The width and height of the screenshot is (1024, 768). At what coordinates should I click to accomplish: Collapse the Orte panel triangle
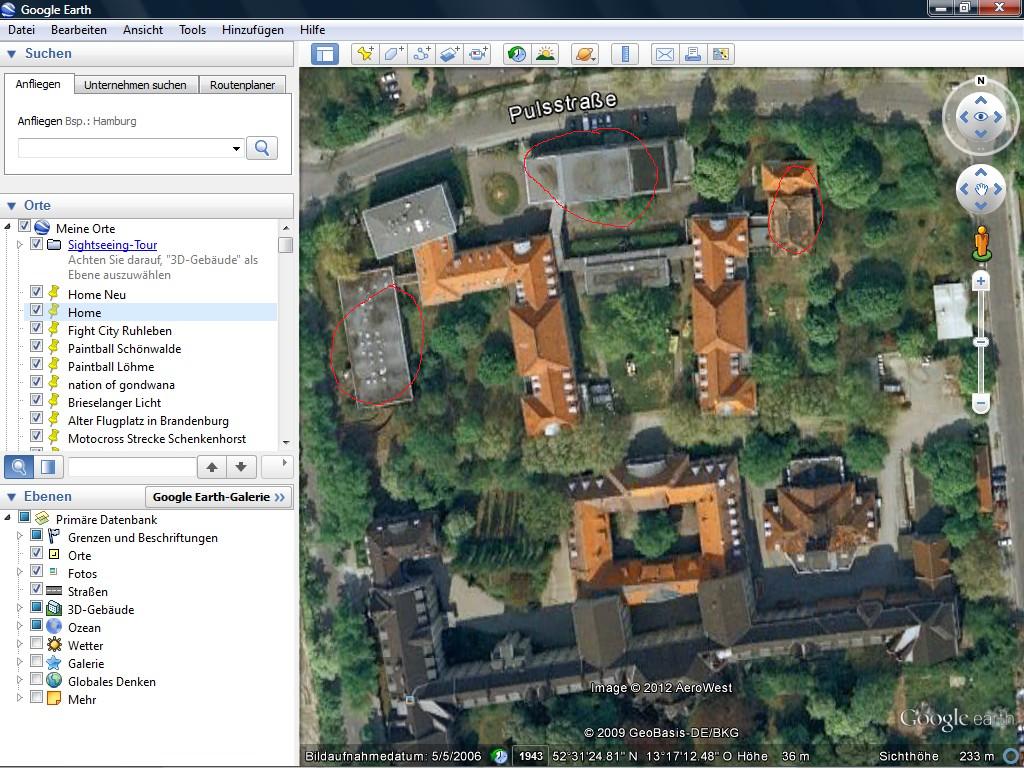11,206
